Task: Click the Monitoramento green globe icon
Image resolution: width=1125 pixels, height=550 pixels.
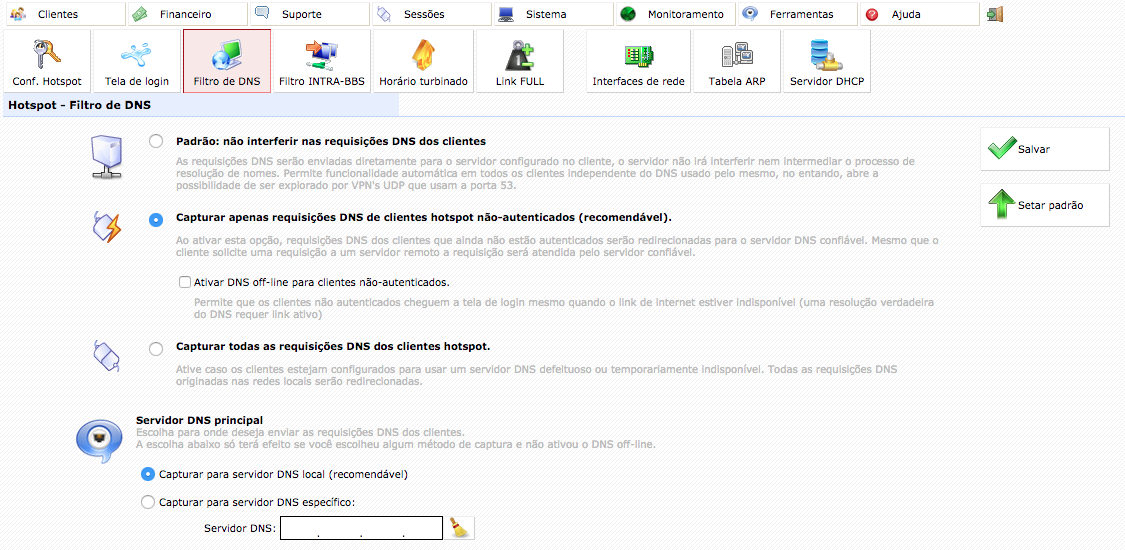Action: (x=629, y=14)
